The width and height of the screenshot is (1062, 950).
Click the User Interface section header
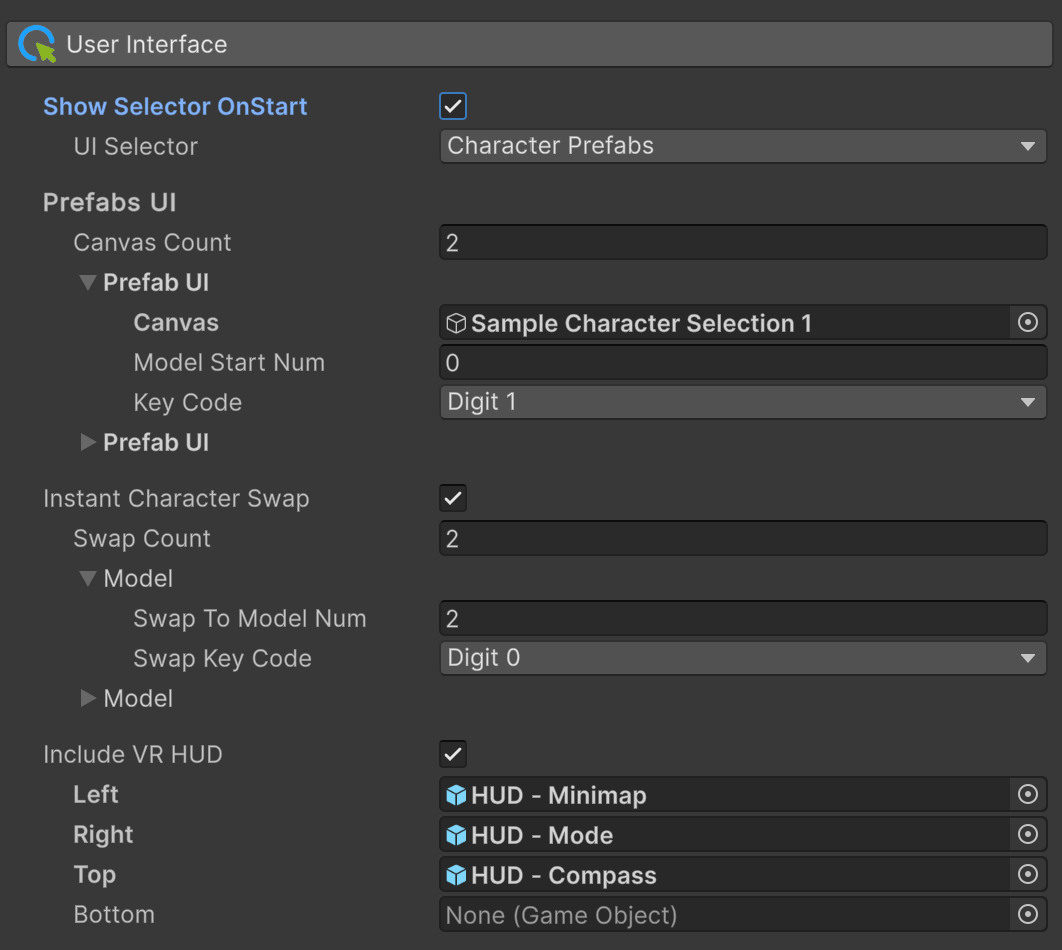click(x=530, y=45)
